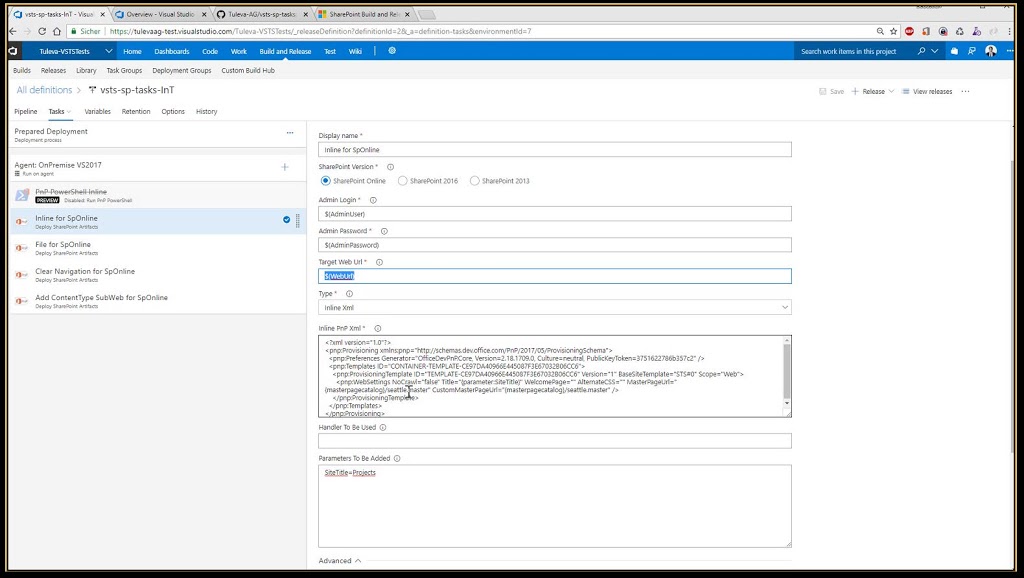Screen dimensions: 1024x578
Task: Click the Inline PnP Xml scrollbar thumb
Action: click(786, 371)
